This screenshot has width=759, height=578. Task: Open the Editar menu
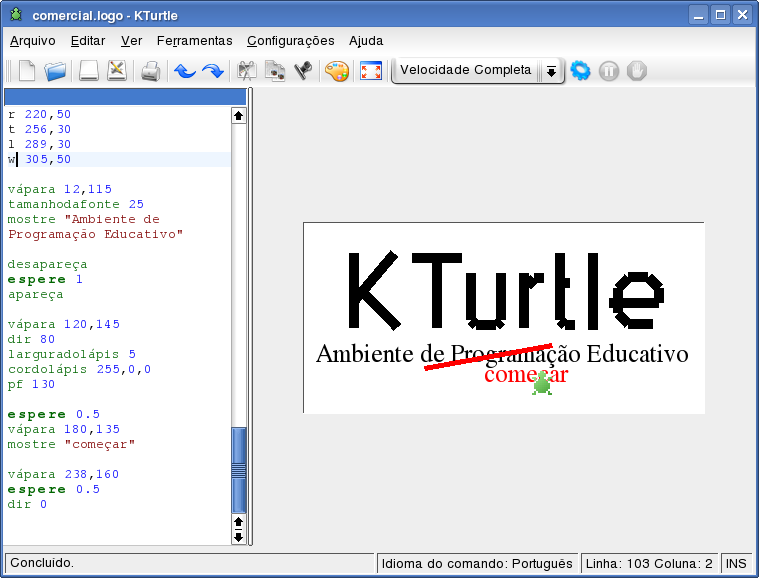pyautogui.click(x=88, y=41)
